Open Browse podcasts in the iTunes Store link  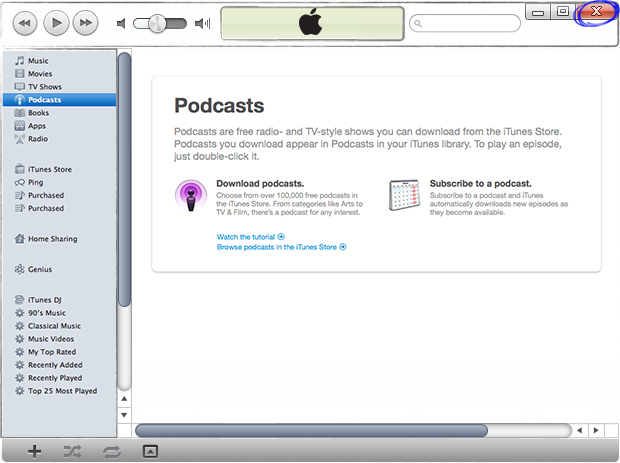282,247
